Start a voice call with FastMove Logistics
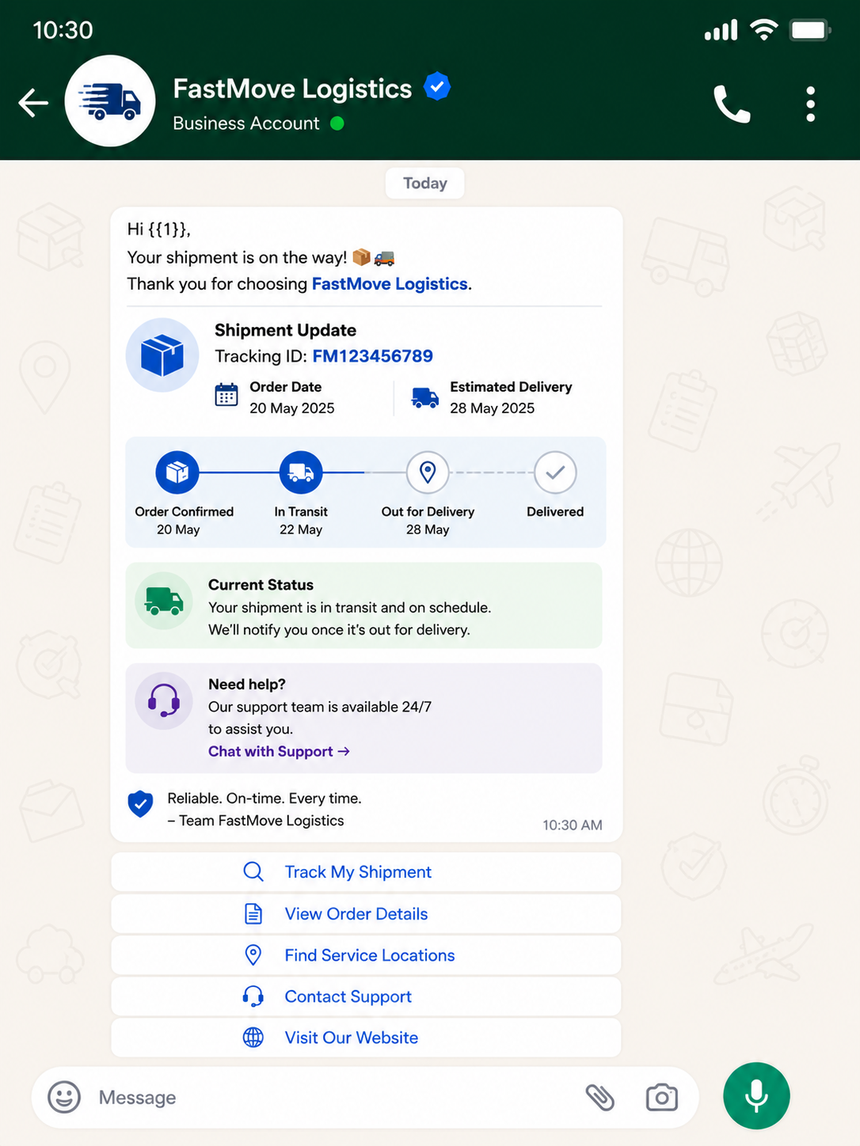This screenshot has width=860, height=1146. click(731, 104)
